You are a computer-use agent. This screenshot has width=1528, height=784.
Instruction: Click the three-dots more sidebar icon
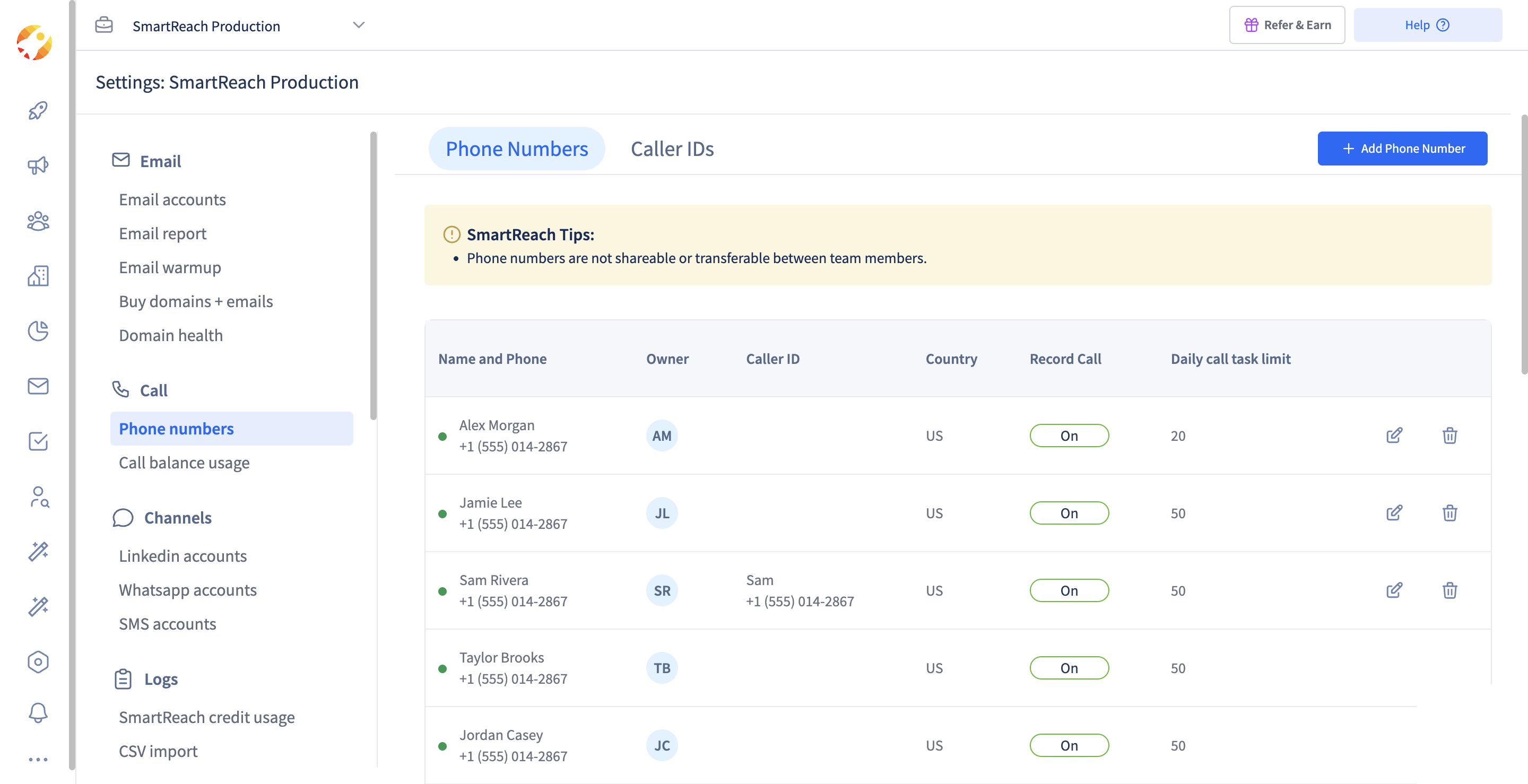38,759
